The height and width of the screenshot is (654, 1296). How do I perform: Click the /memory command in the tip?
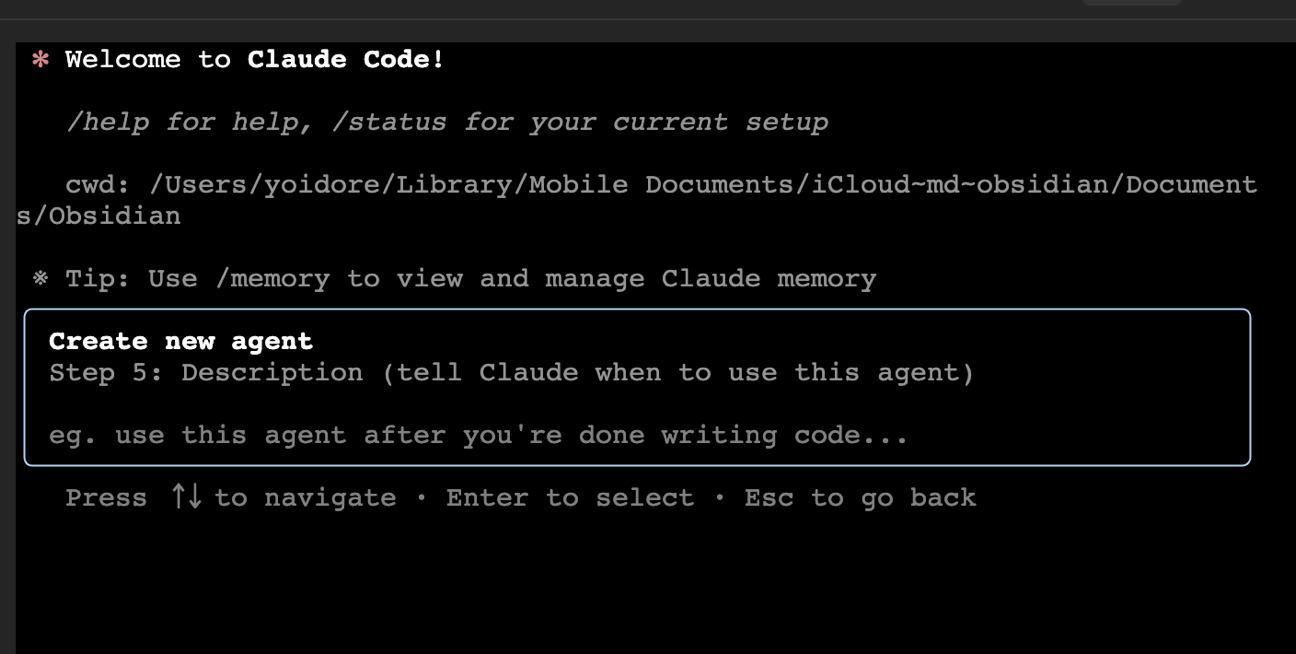[272, 279]
